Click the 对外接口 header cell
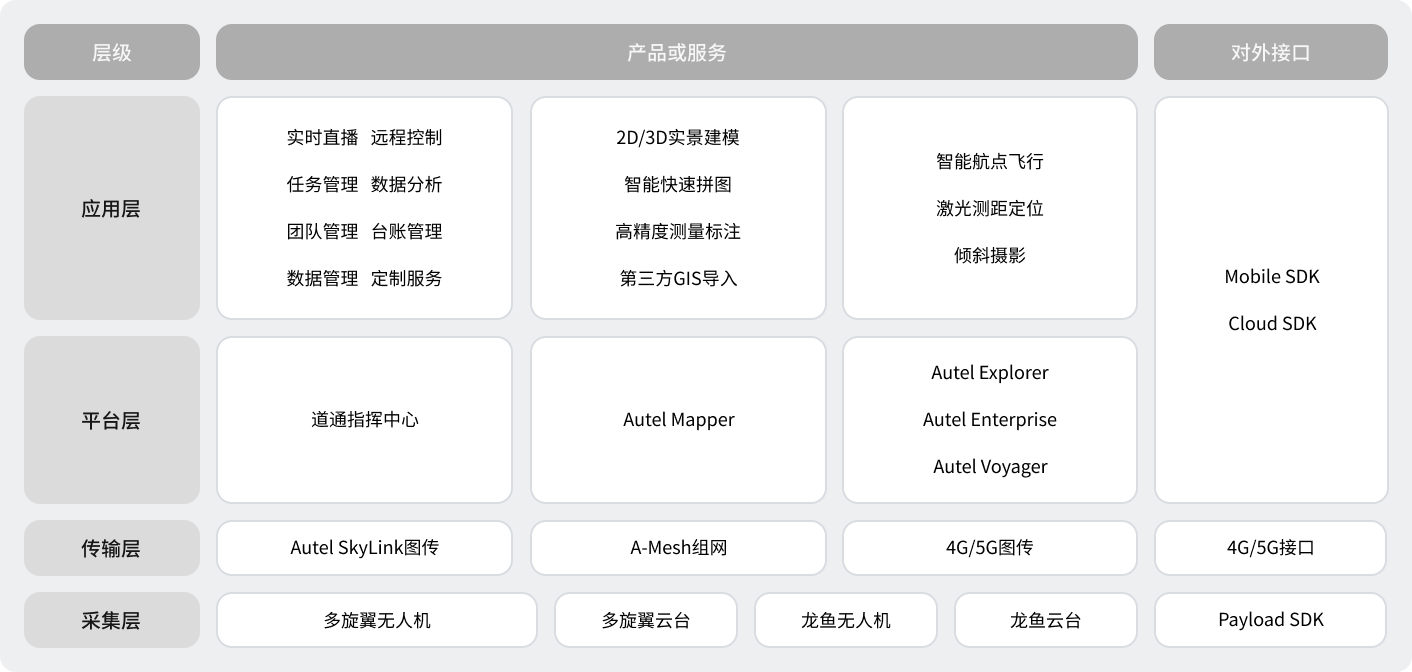The image size is (1412, 672). tap(1271, 52)
